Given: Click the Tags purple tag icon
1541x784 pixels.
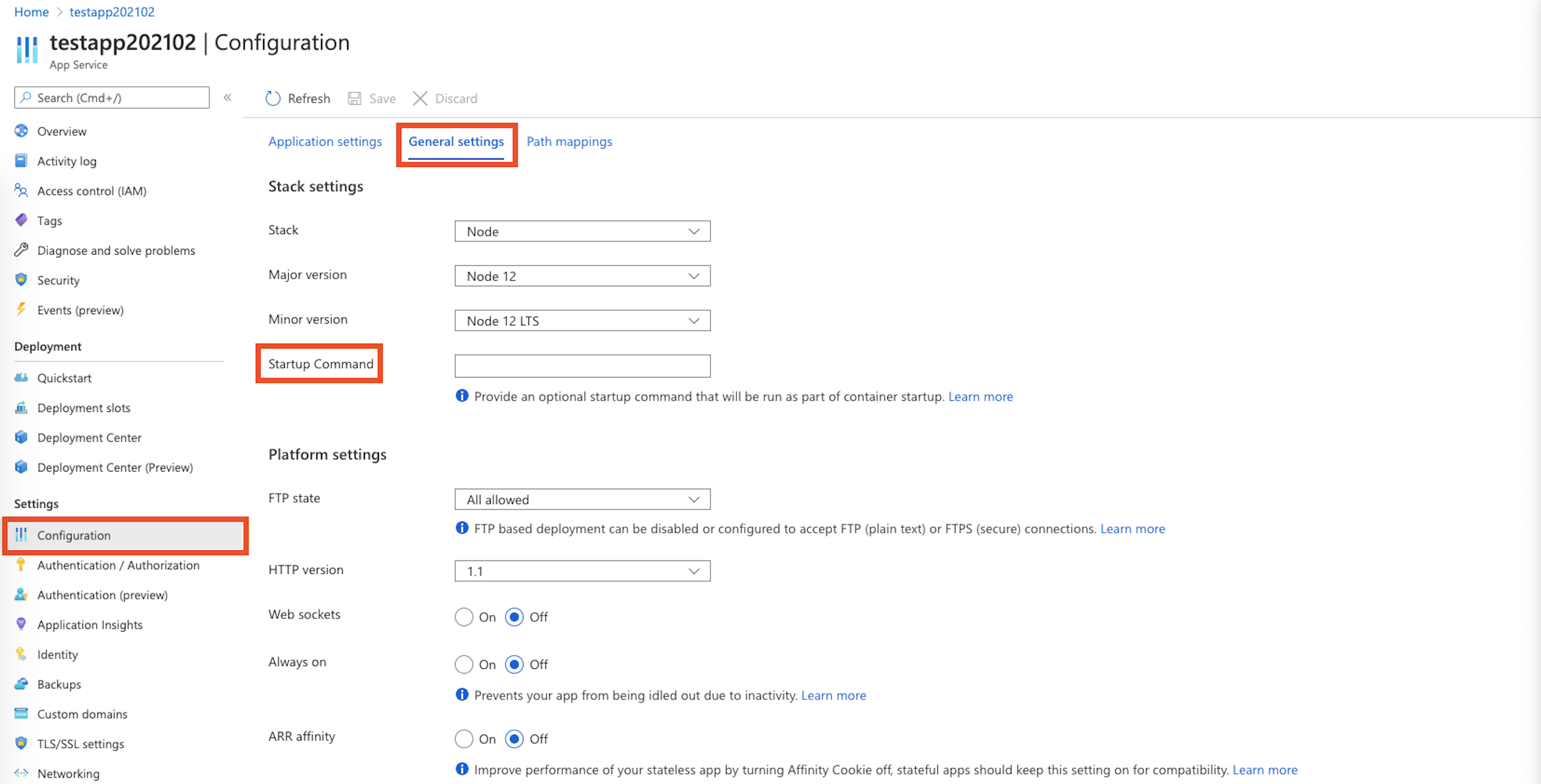Looking at the screenshot, I should coord(22,220).
